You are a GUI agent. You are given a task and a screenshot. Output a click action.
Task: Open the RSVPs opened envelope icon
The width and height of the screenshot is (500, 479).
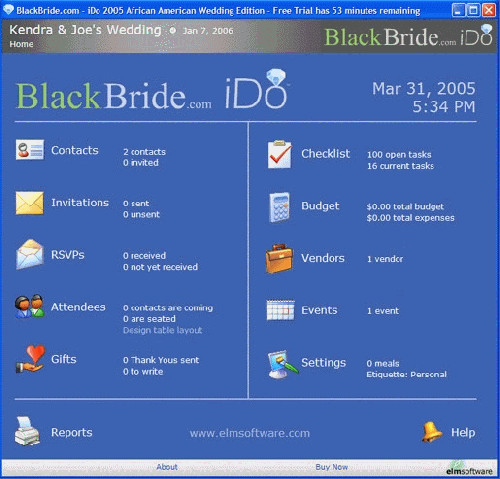pyautogui.click(x=30, y=254)
